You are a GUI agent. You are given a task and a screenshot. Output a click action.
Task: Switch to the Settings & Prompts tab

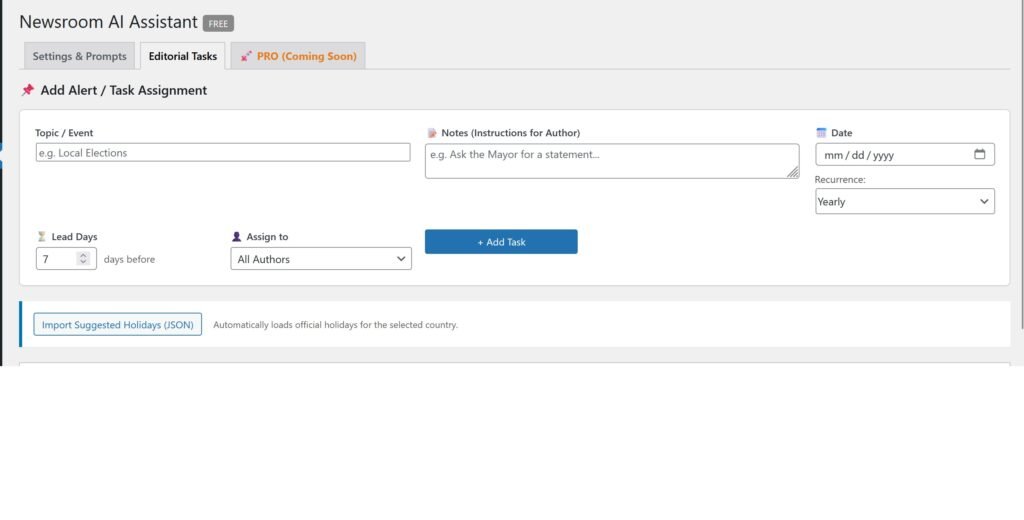tap(79, 56)
